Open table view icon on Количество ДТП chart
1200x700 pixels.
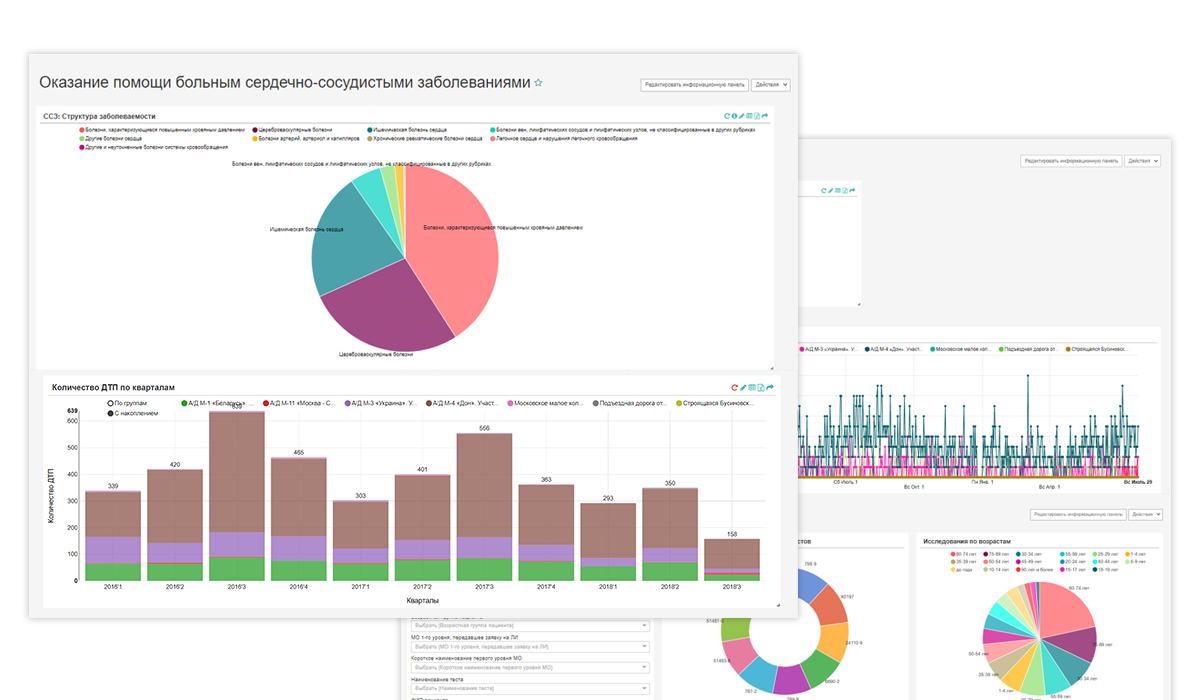coord(751,387)
